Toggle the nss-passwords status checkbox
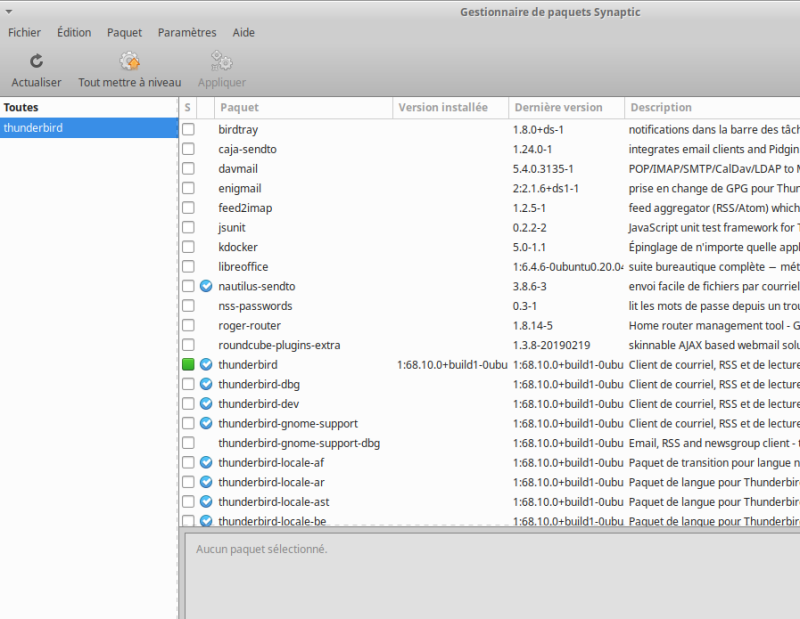 click(188, 306)
